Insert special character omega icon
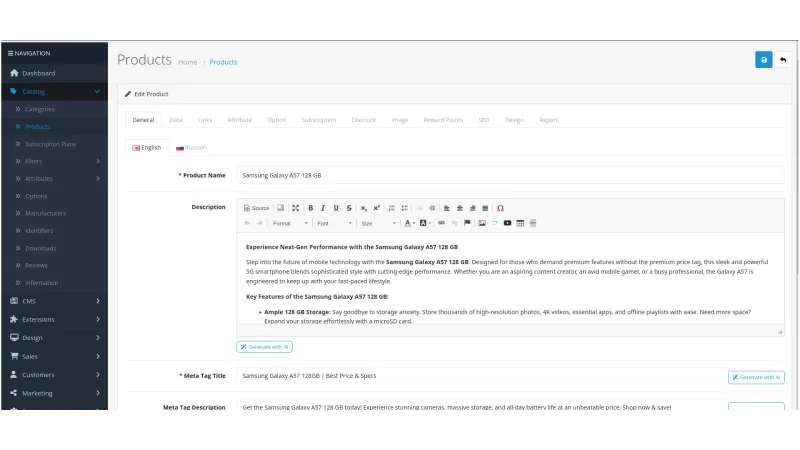The width and height of the screenshot is (800, 450). point(501,208)
